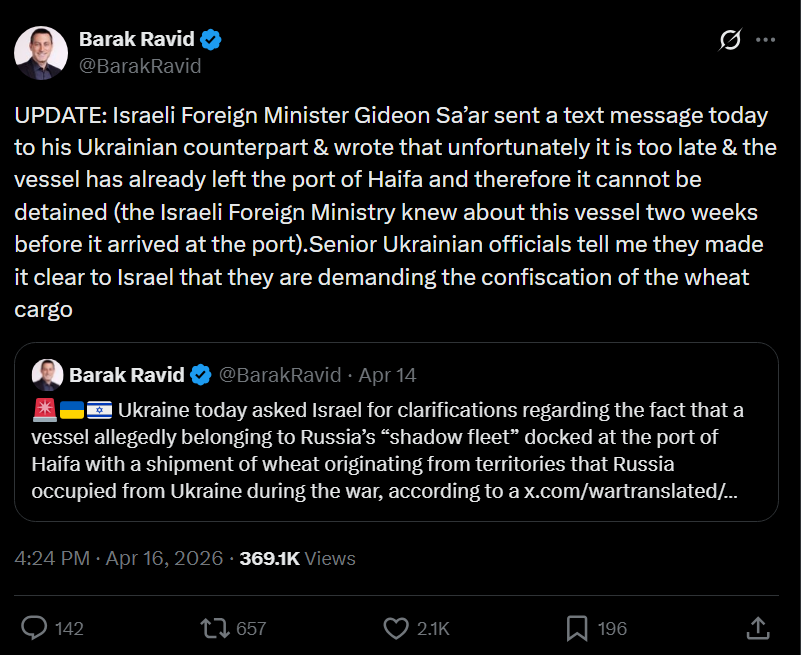The width and height of the screenshot is (801, 655).
Task: Open the @BarakRavid handle under the author name
Action: click(x=140, y=66)
